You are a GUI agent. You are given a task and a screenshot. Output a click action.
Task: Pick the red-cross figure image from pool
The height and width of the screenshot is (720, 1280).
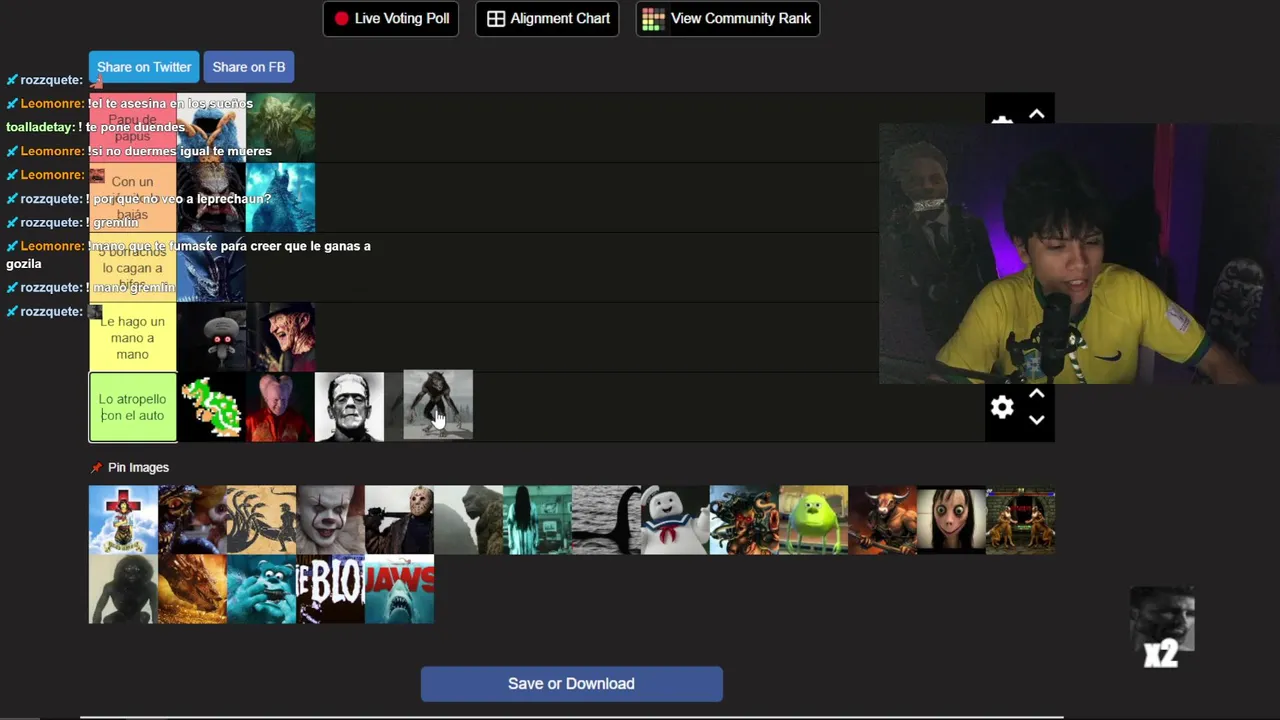(123, 520)
